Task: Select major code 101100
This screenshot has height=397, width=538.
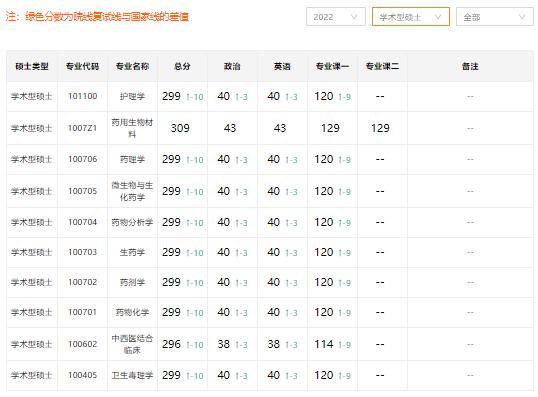Action: [x=82, y=96]
